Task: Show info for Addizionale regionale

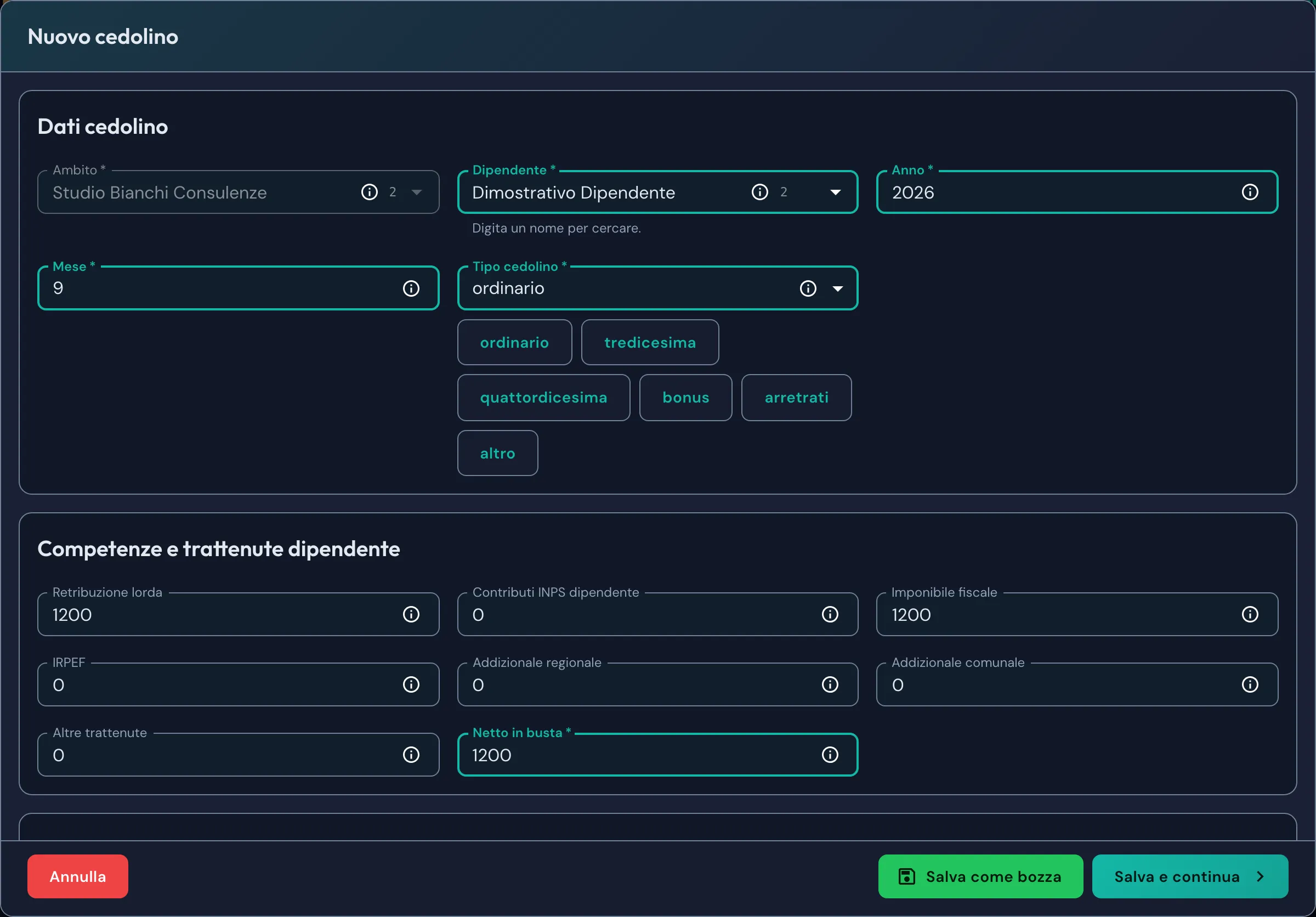Action: 830,684
